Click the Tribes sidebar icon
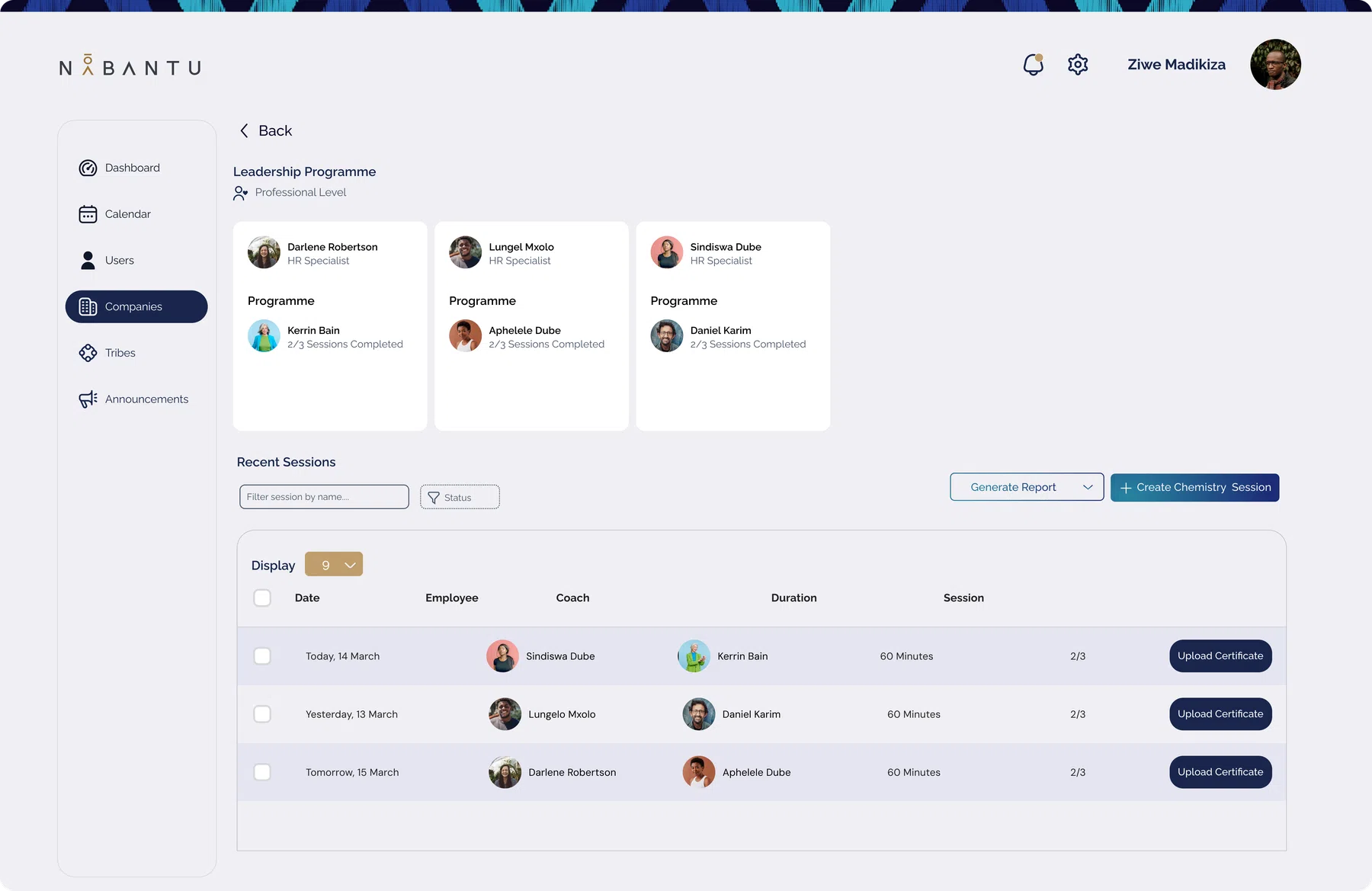This screenshot has height=891, width=1372. pyautogui.click(x=88, y=353)
